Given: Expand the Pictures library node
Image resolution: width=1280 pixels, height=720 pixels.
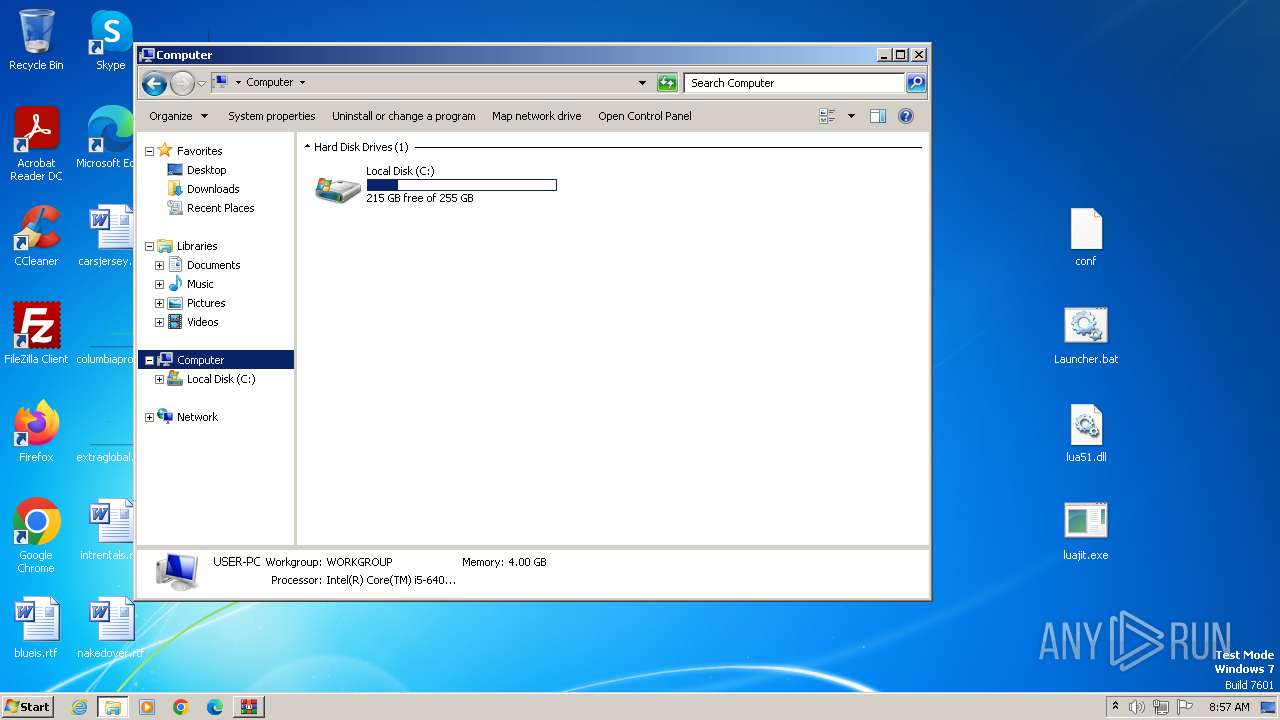Looking at the screenshot, I should (159, 303).
